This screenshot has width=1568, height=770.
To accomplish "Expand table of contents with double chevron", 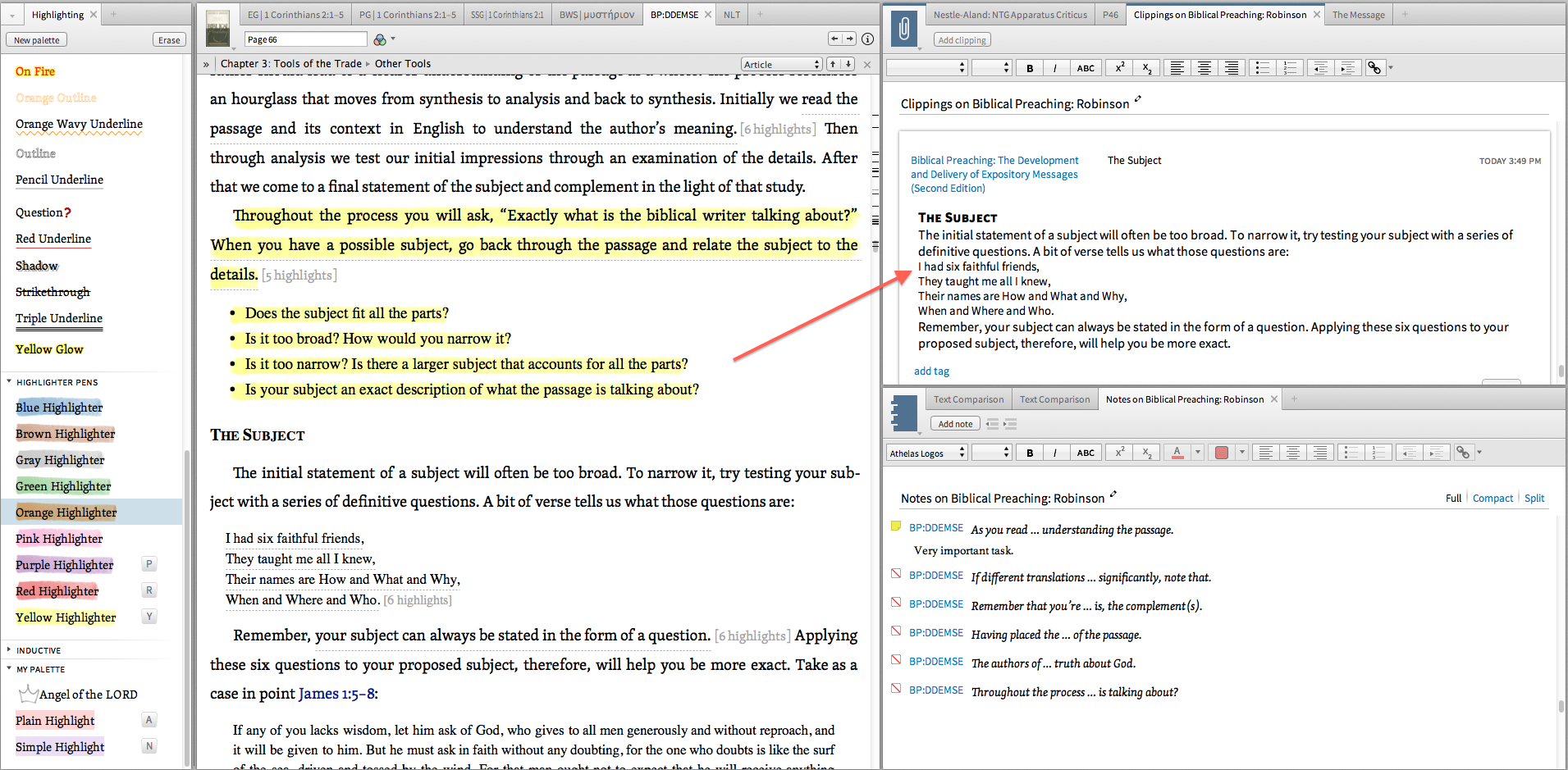I will [x=206, y=64].
